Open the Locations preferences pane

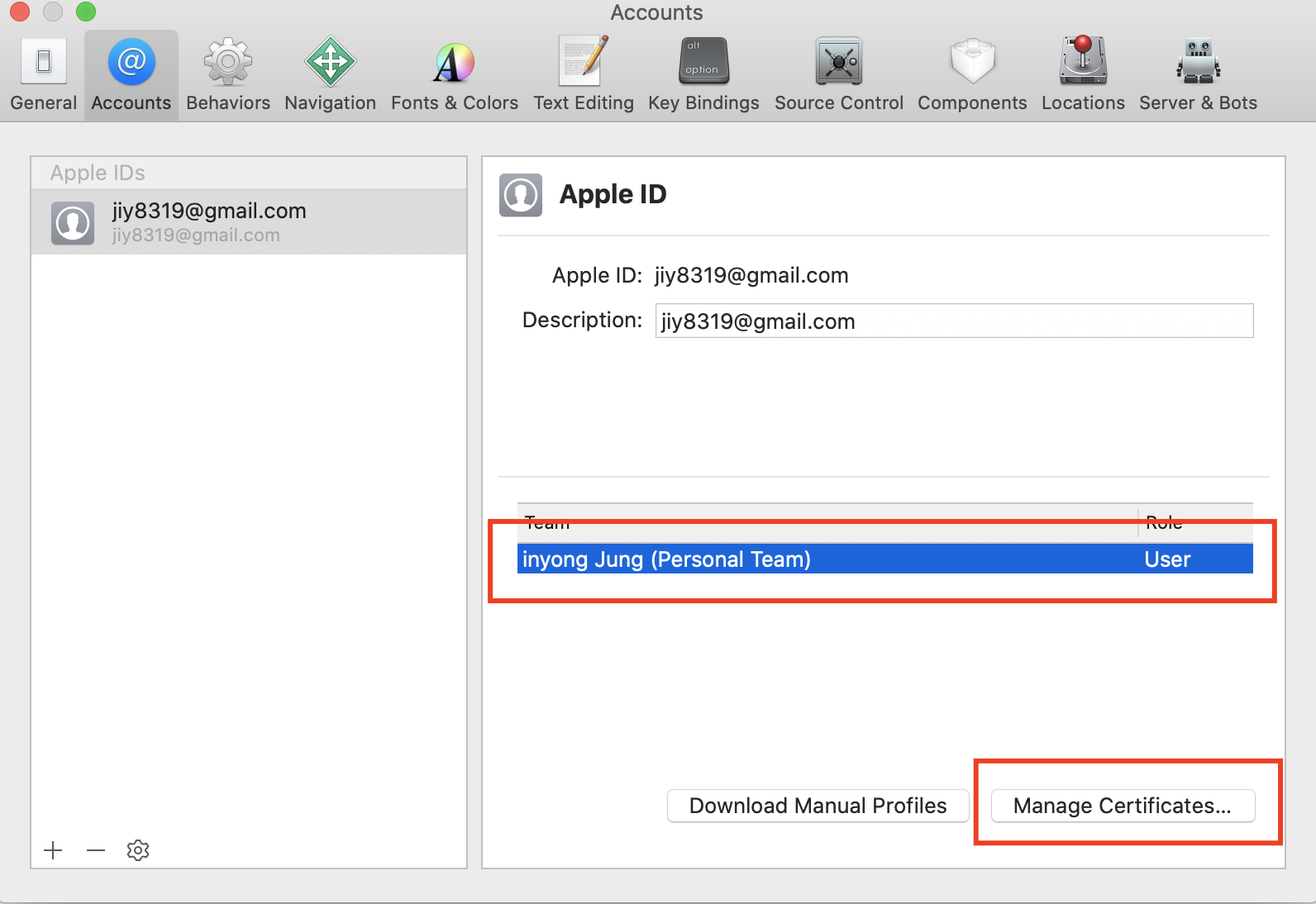point(1083,74)
